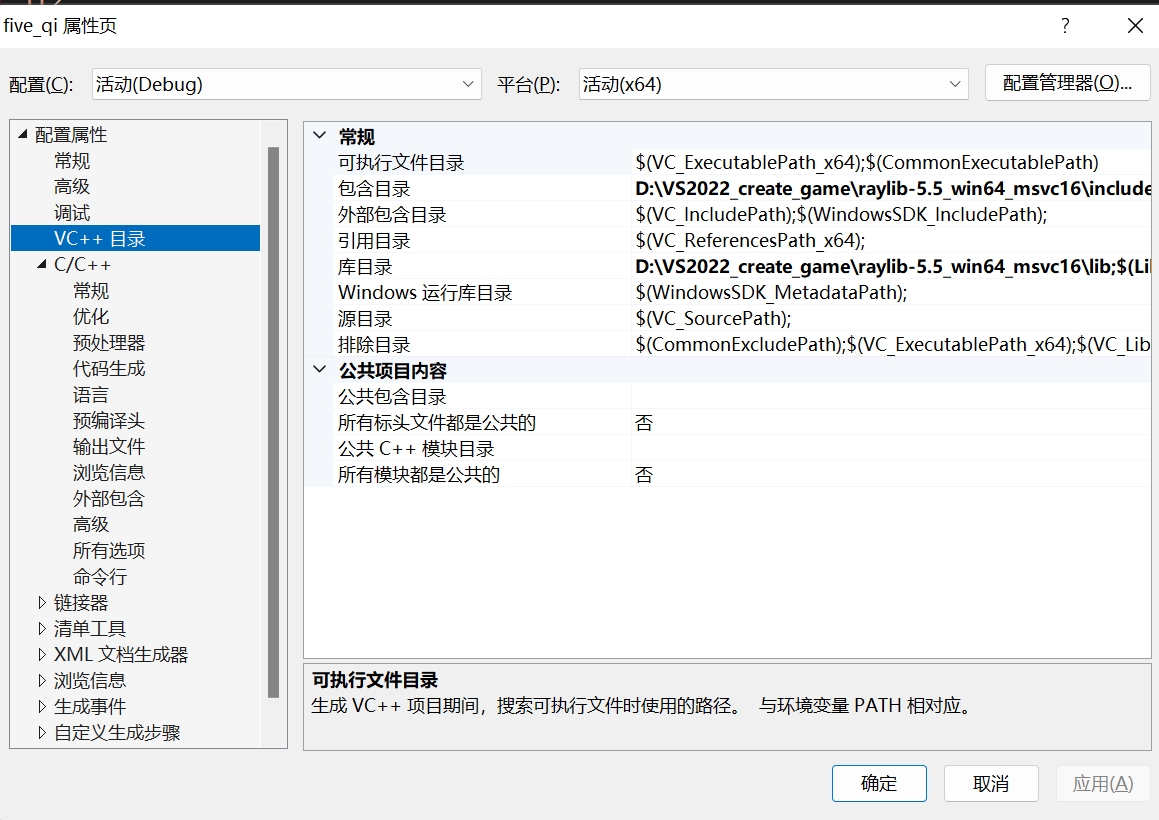Click the $(VC_ReferencesPath_x64) value
This screenshot has height=820, width=1159.
tap(750, 240)
